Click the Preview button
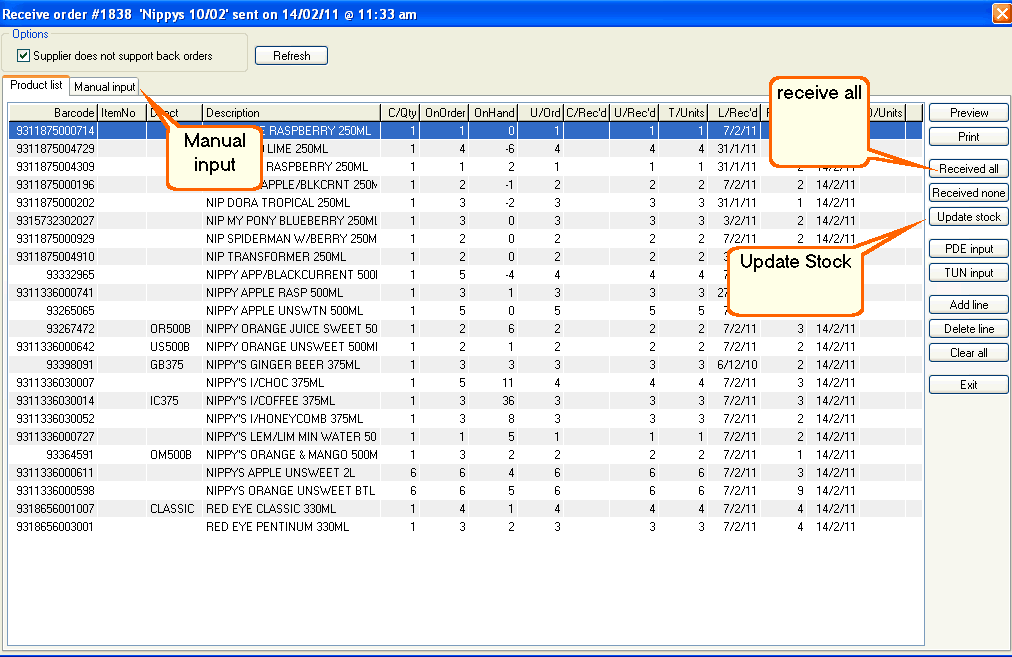 968,113
